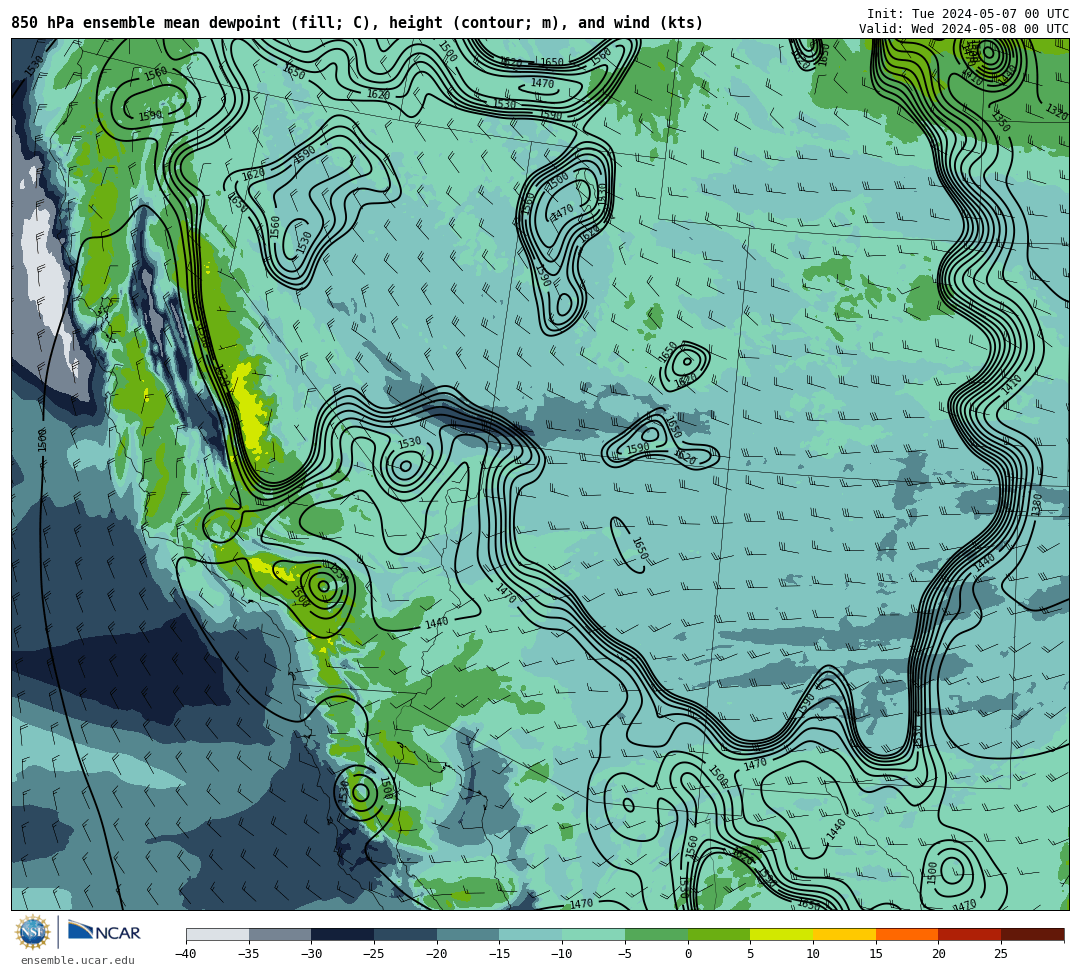Screen dimensions: 1080x973
Task: Click the amber swatch between 10 and 15
Action: 844,934
